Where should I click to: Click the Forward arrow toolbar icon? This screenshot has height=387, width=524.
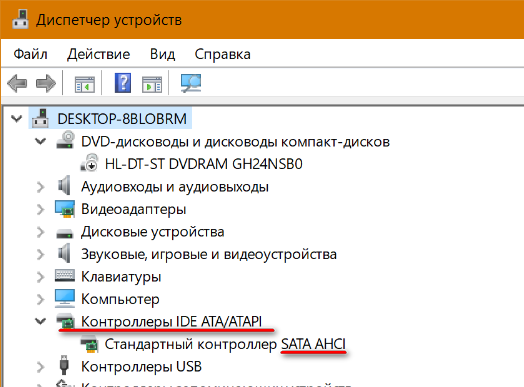tap(46, 83)
